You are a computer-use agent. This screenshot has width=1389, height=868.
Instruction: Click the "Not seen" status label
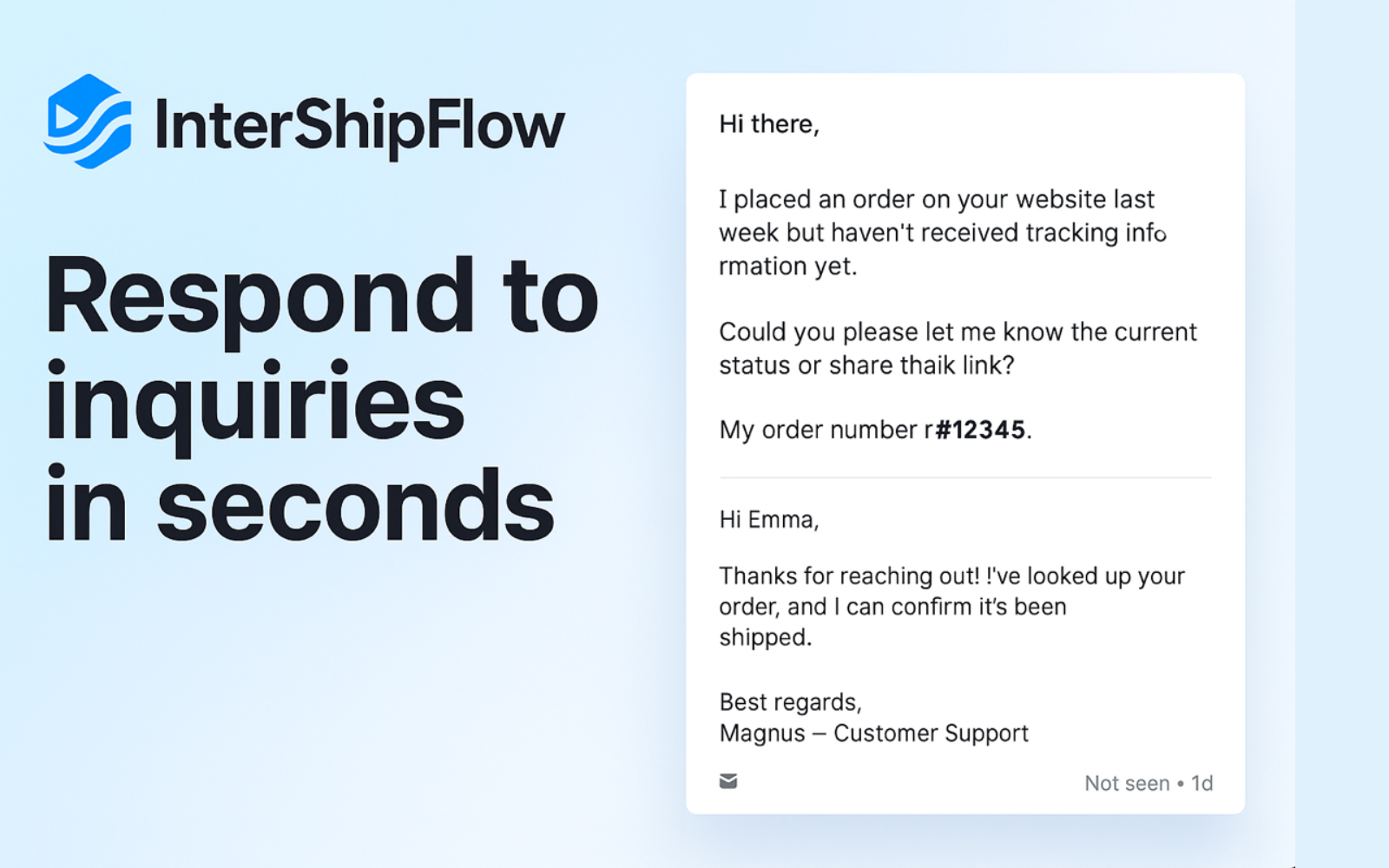pyautogui.click(x=1127, y=783)
